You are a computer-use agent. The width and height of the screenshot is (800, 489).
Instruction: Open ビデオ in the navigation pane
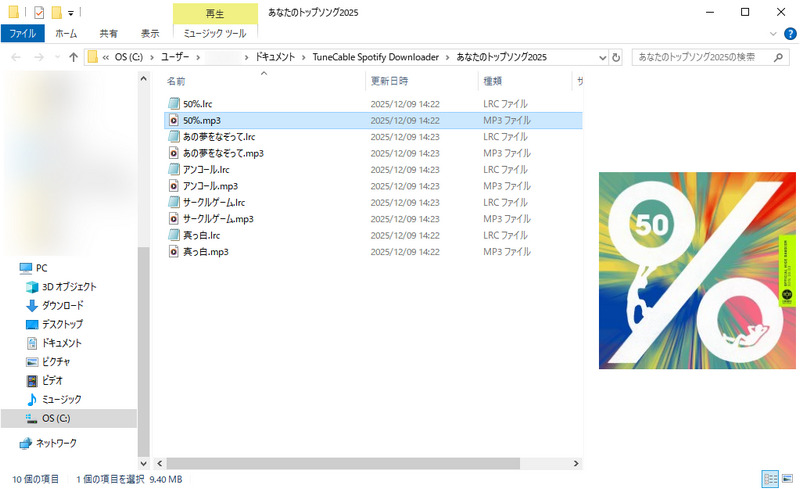coord(45,380)
